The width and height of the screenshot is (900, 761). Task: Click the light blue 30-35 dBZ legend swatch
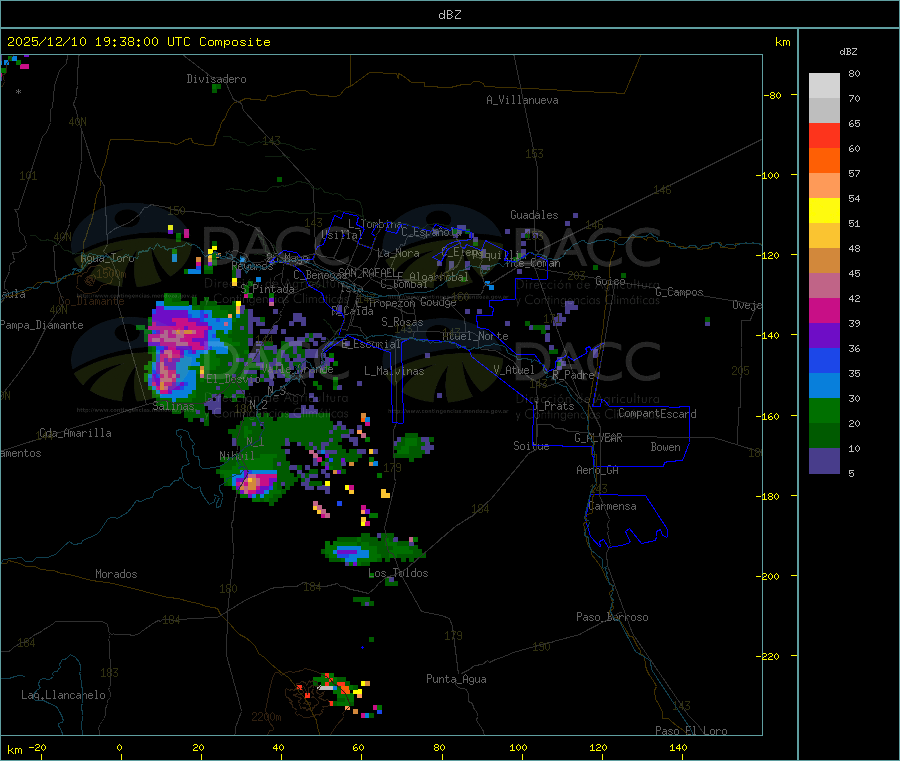point(824,386)
